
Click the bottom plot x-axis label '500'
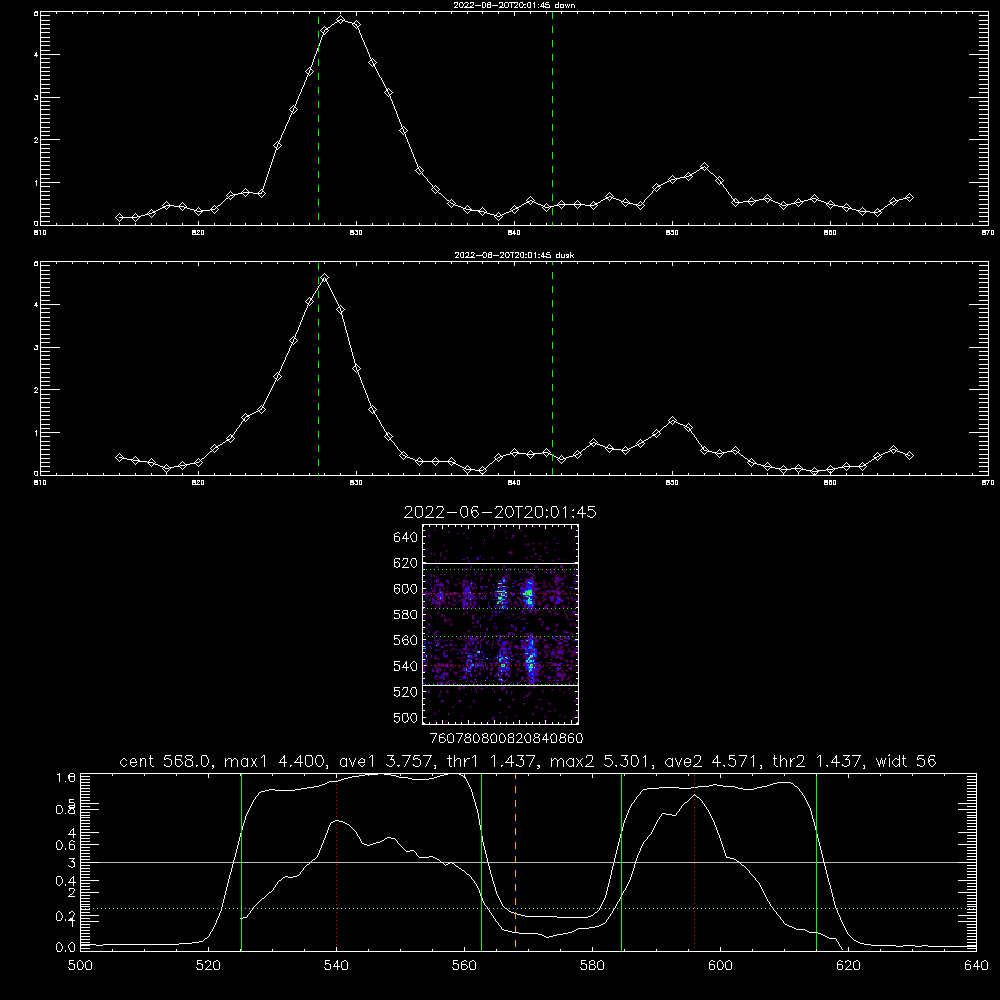click(x=80, y=966)
